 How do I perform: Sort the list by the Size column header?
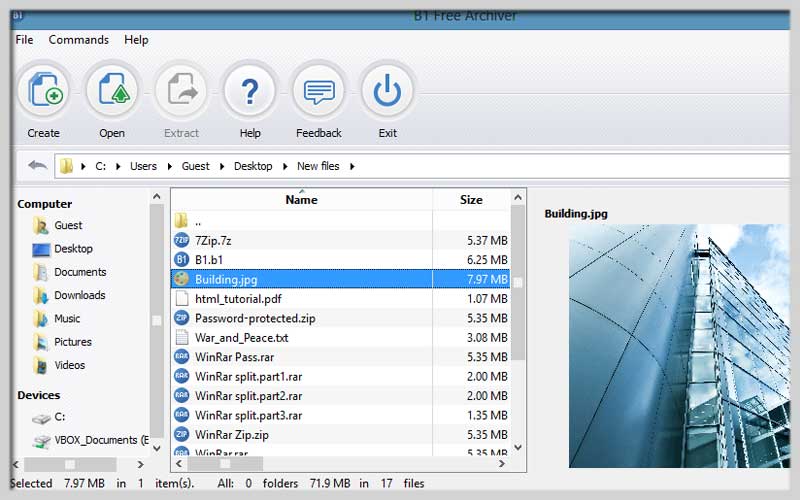pos(471,199)
